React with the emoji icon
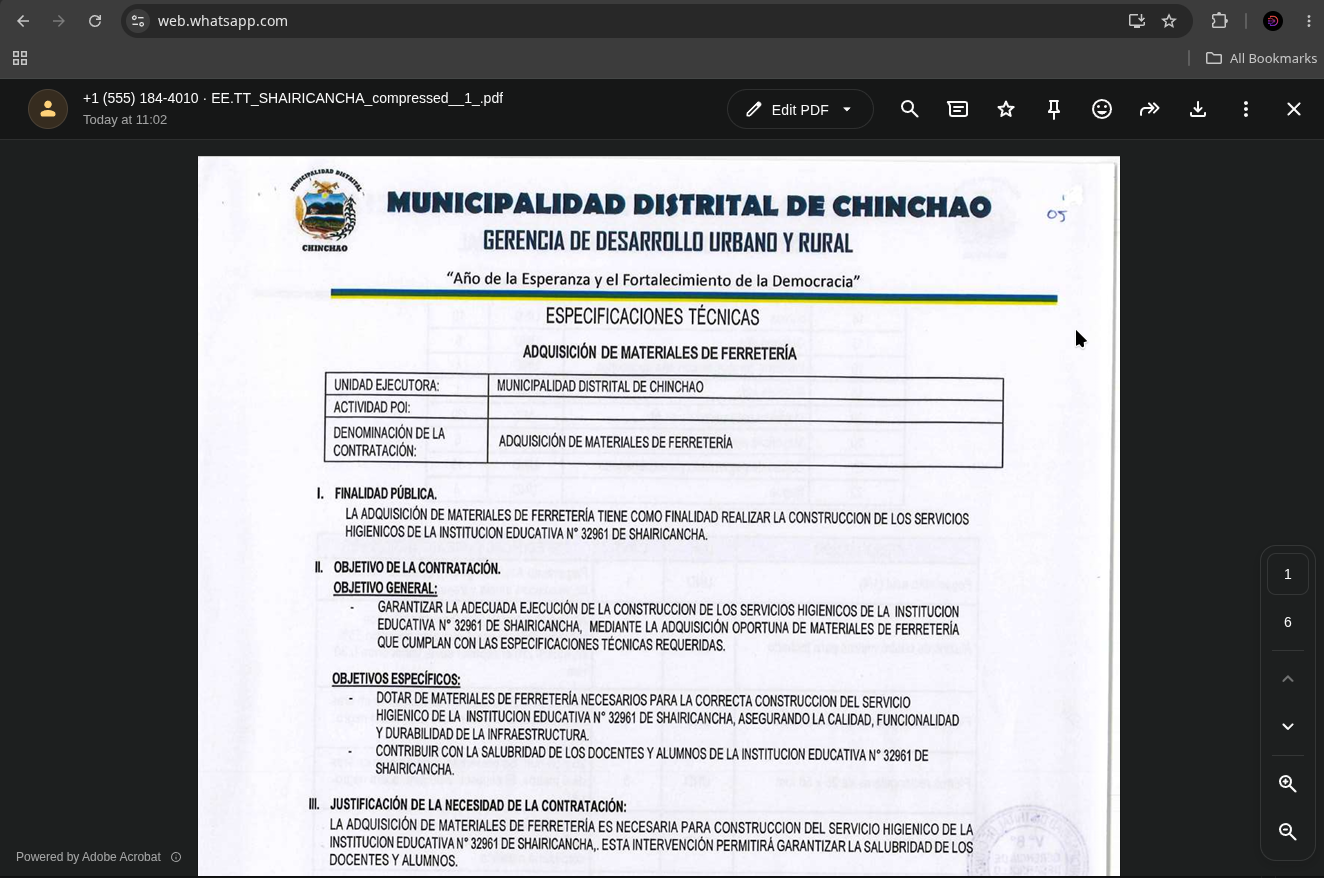1324x878 pixels. click(1102, 109)
